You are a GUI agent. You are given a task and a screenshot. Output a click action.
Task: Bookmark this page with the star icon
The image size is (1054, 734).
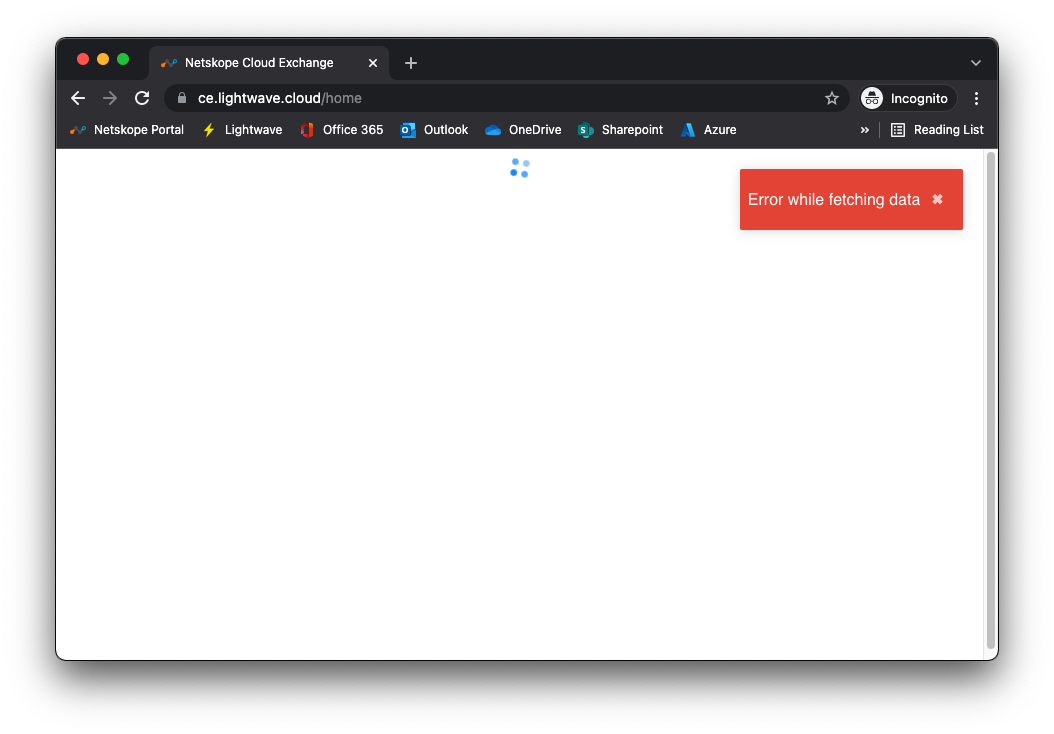[831, 98]
